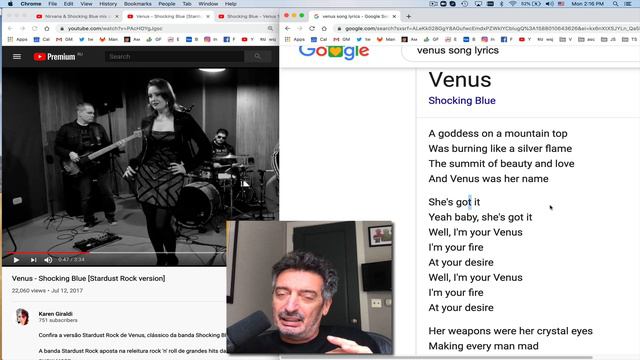Open the History menu

point(108,4)
